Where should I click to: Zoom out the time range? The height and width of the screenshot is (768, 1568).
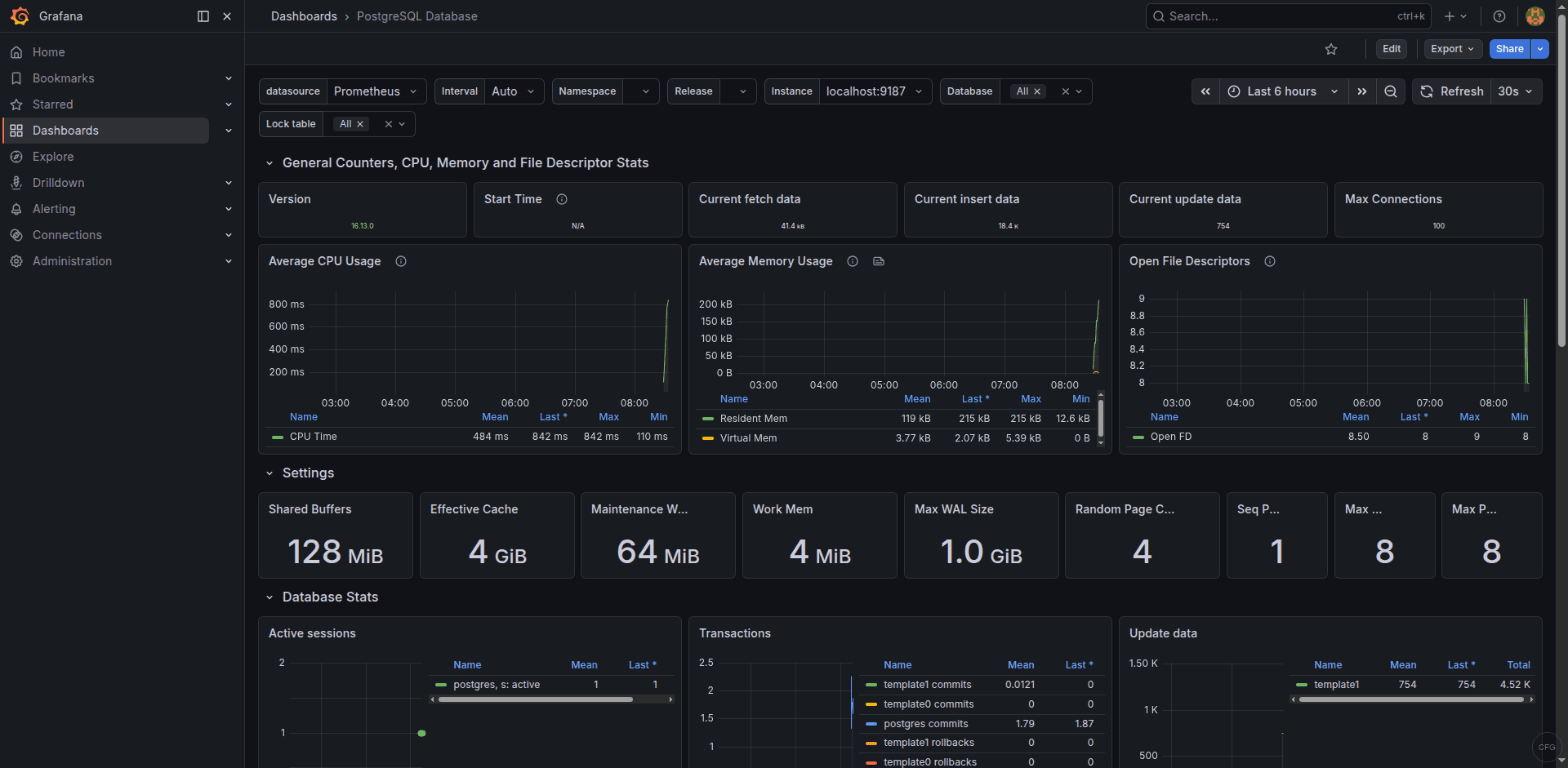click(1391, 91)
